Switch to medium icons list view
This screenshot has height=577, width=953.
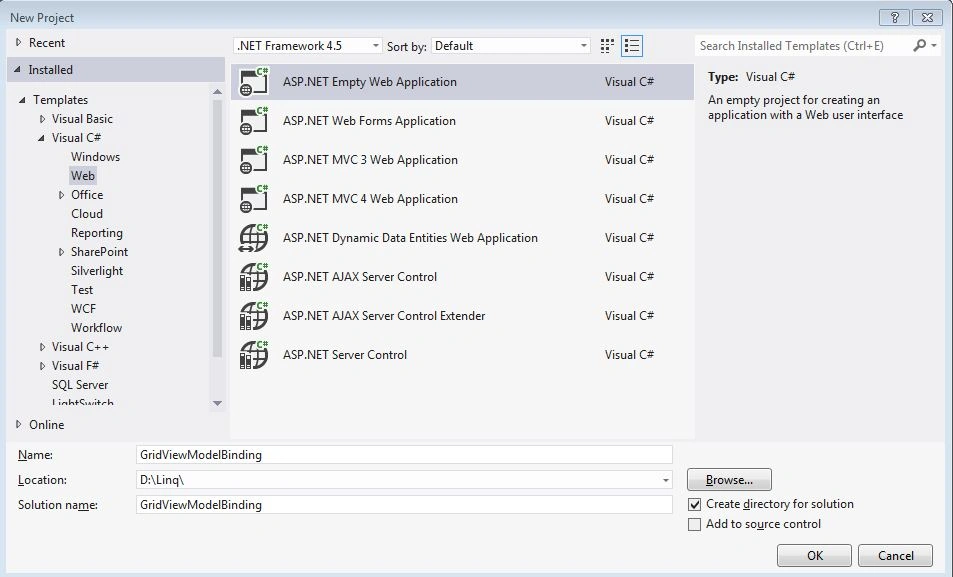[x=632, y=46]
